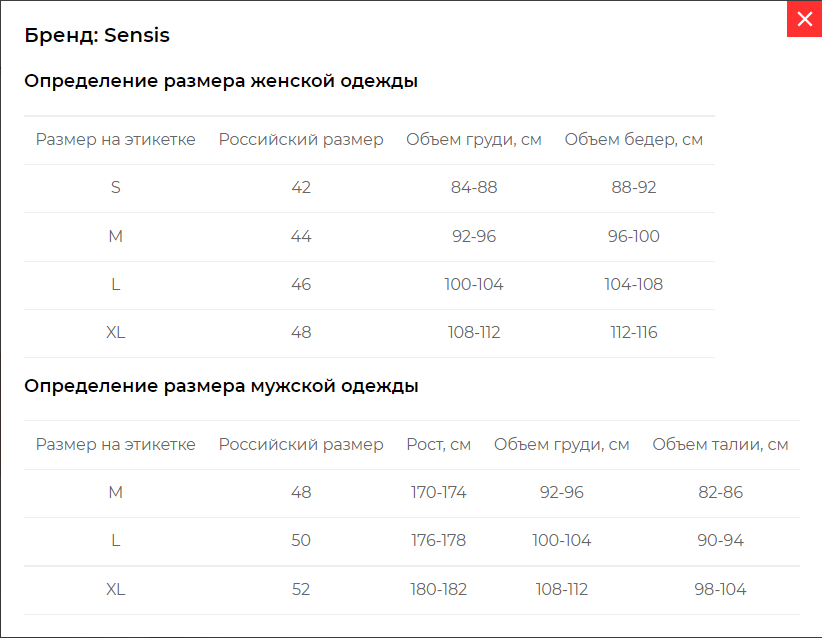Viewport: 822px width, 638px height.
Task: Click the 'Объем талии, см' column header
Action: tap(720, 445)
